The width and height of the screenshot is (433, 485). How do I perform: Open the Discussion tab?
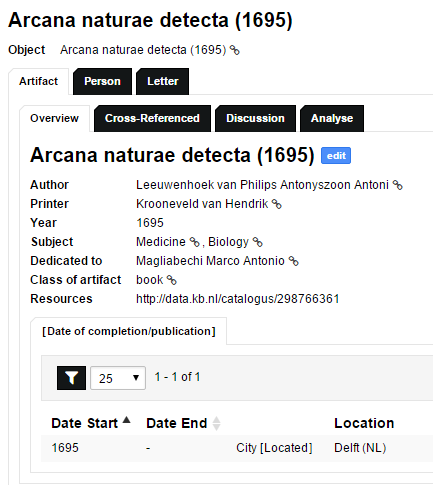255,119
